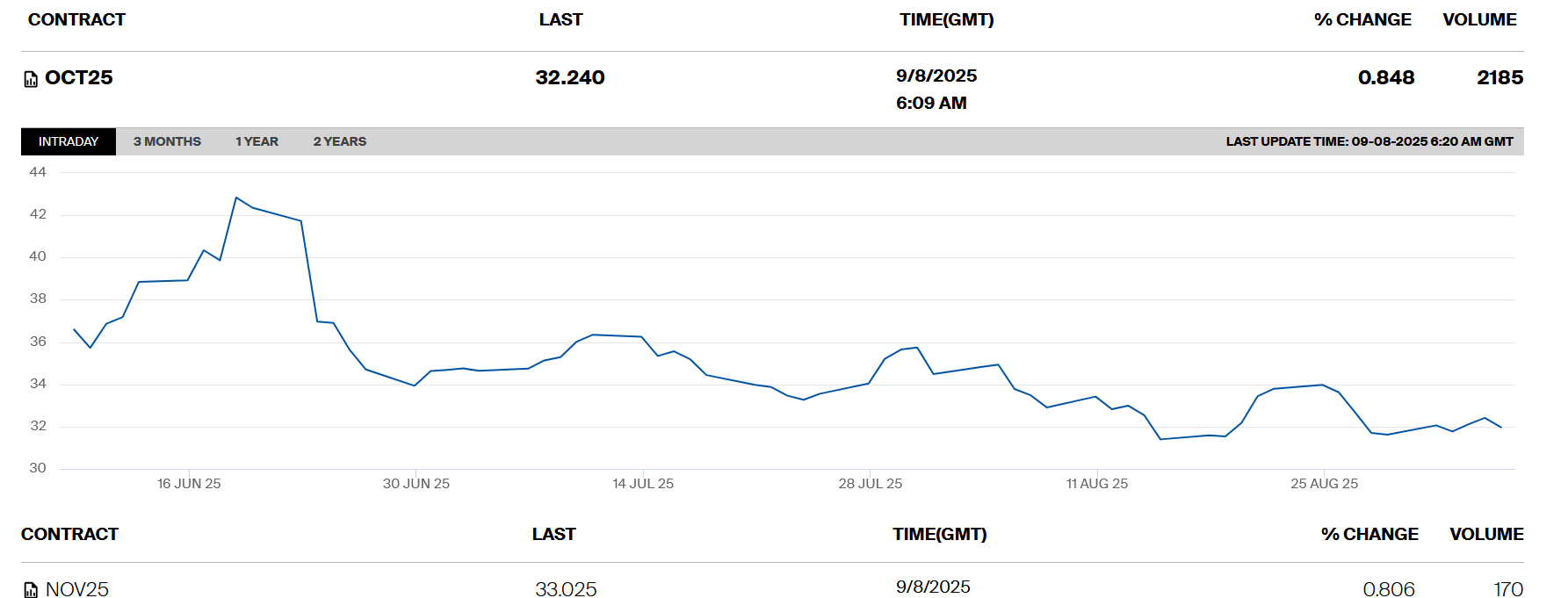Viewport: 1568px width, 598px height.
Task: Click the OCT25 % change value 0.848
Action: (x=1386, y=77)
